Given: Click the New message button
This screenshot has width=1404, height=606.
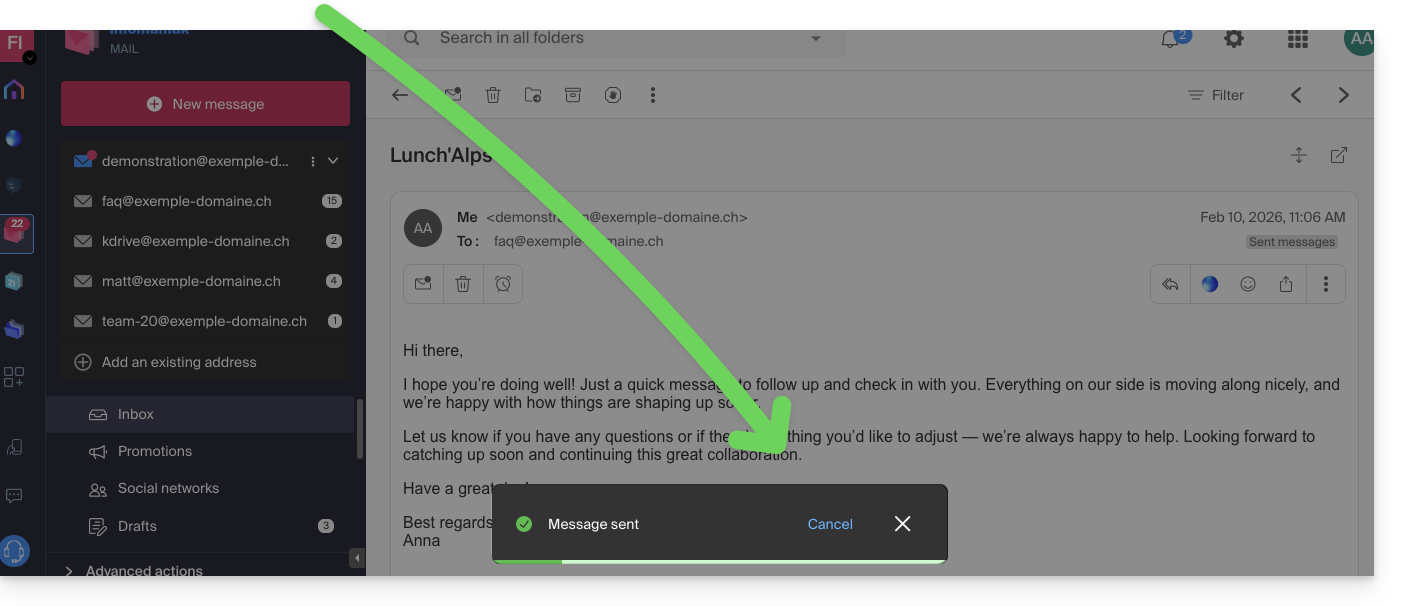Looking at the screenshot, I should [x=206, y=104].
